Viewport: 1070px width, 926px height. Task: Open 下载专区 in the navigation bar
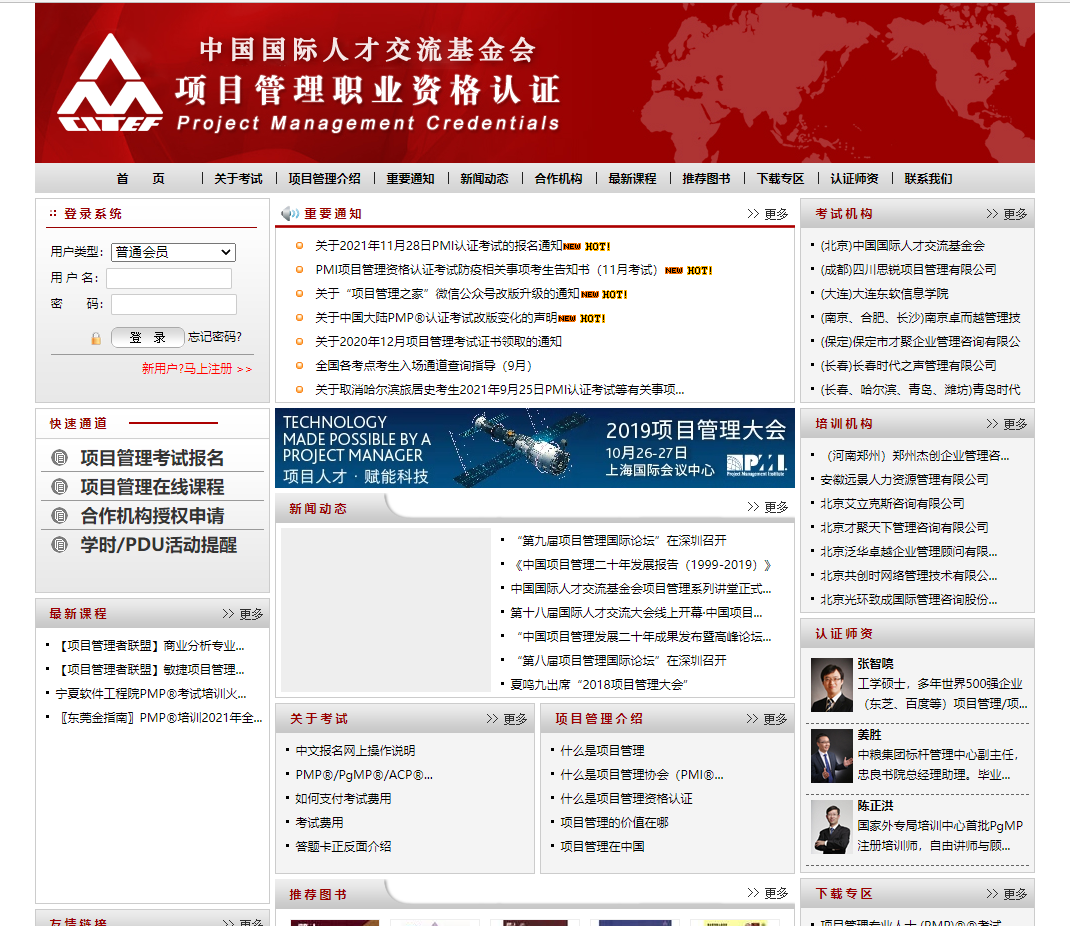[x=781, y=179]
